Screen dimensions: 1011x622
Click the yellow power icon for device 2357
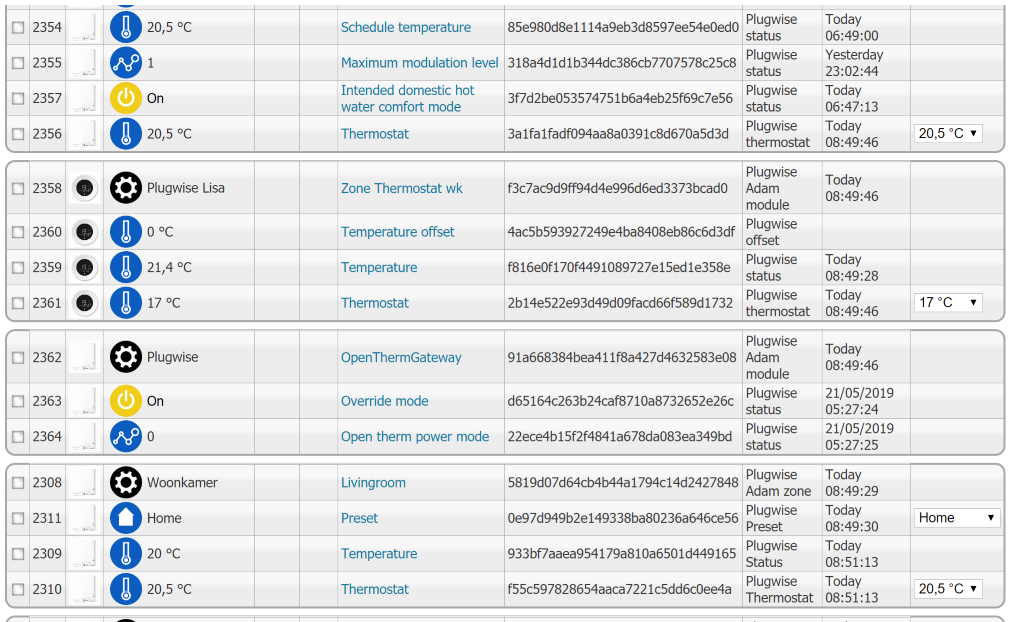tap(126, 98)
